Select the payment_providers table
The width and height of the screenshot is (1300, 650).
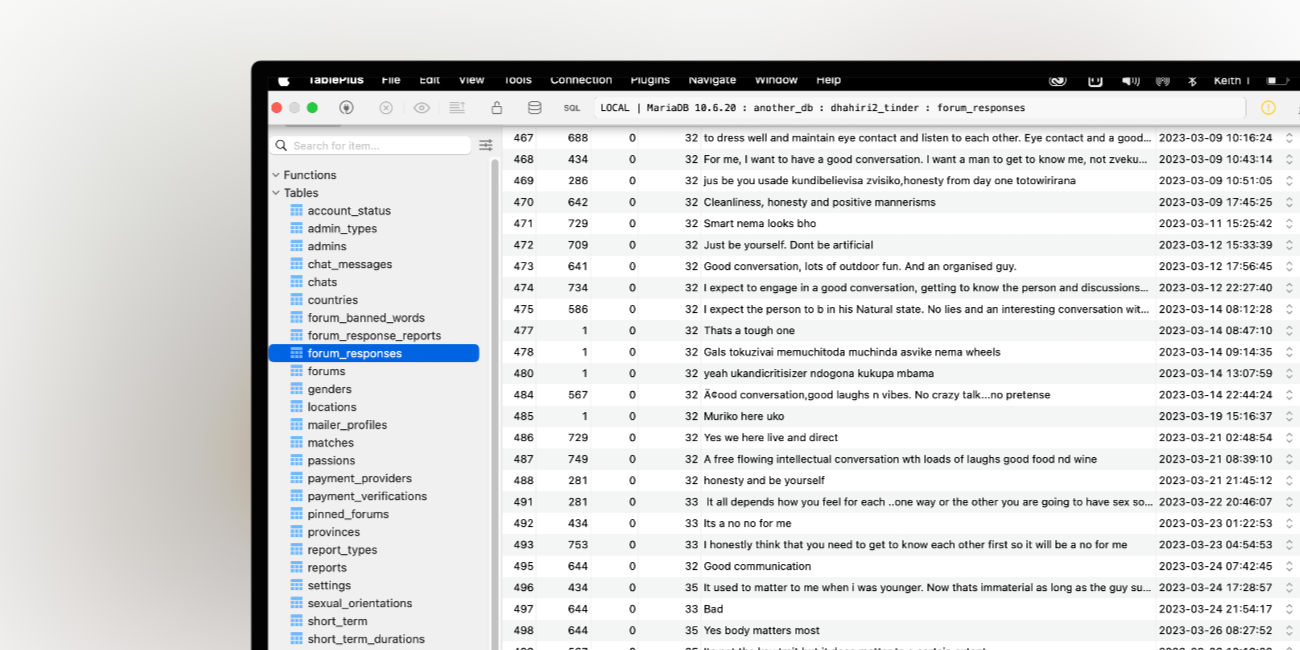[x=359, y=478]
